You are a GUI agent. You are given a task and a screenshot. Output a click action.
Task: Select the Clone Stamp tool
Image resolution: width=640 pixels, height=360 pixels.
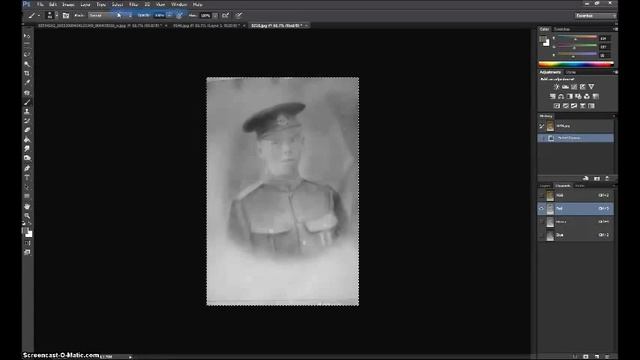click(27, 111)
